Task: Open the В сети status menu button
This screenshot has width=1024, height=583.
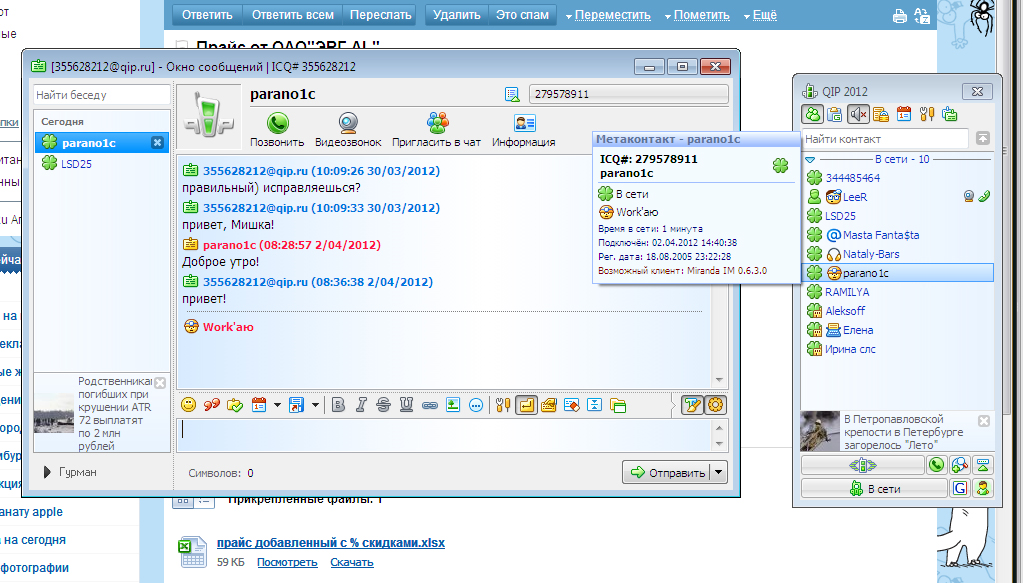Action: [x=874, y=488]
